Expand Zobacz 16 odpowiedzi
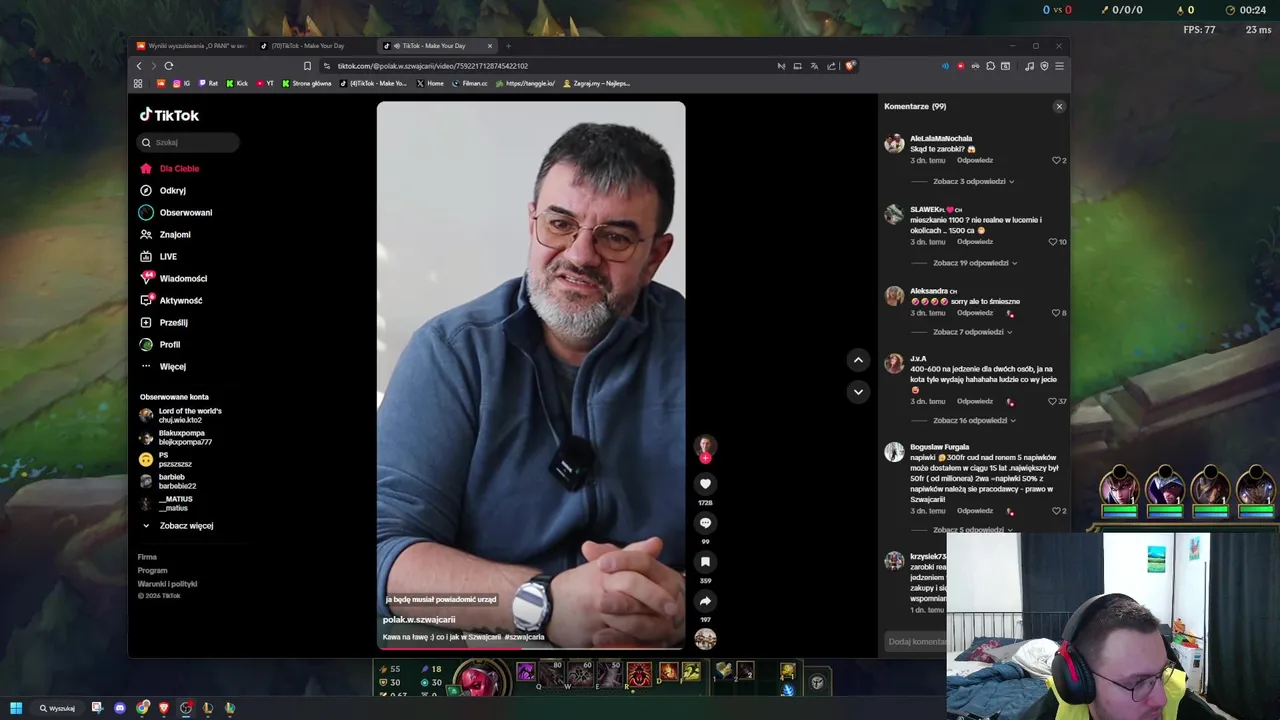This screenshot has height=720, width=1280. coord(975,421)
